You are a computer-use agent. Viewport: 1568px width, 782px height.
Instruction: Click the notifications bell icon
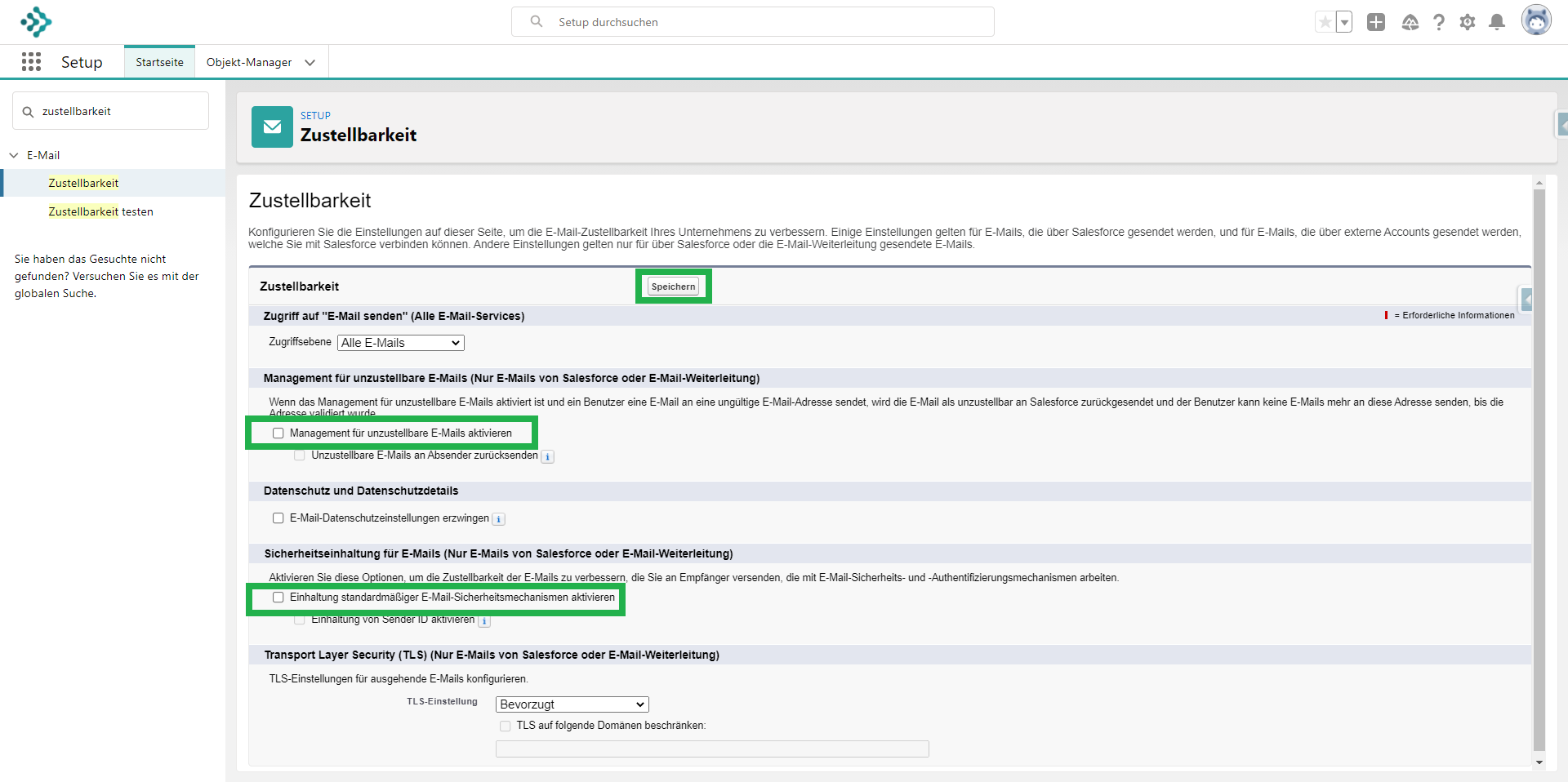click(1496, 22)
